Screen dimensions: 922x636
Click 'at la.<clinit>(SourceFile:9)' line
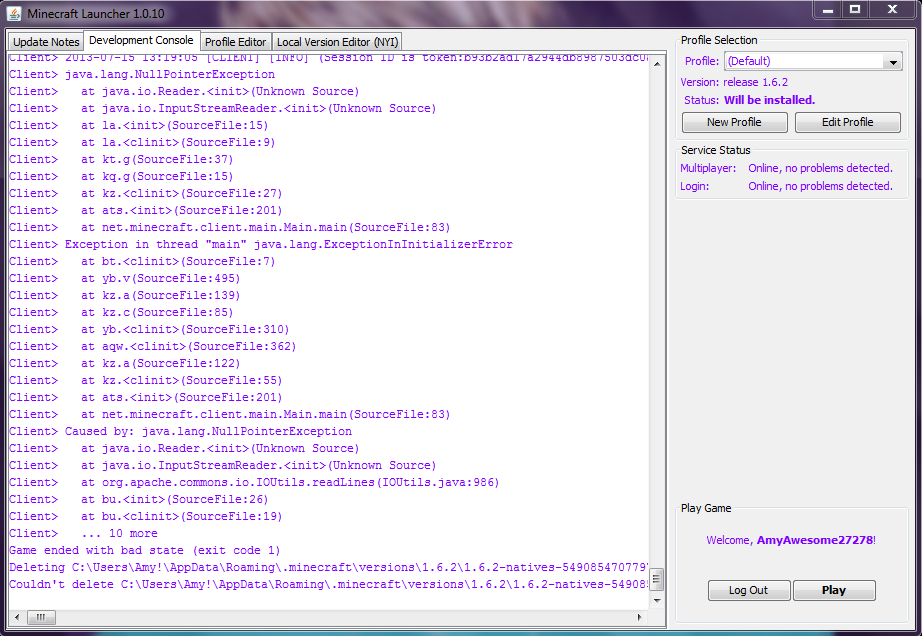point(142,142)
